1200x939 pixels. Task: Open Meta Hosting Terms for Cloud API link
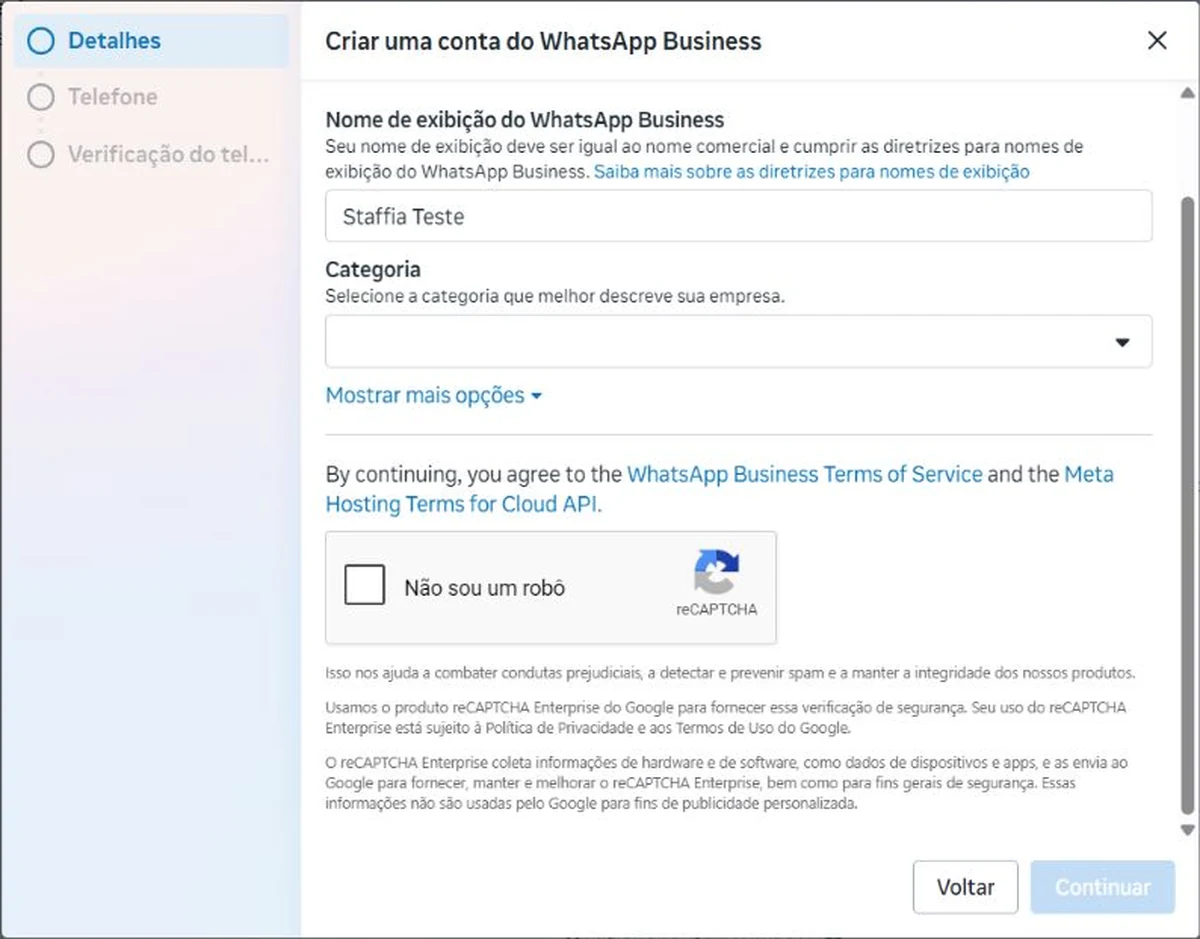(x=719, y=489)
